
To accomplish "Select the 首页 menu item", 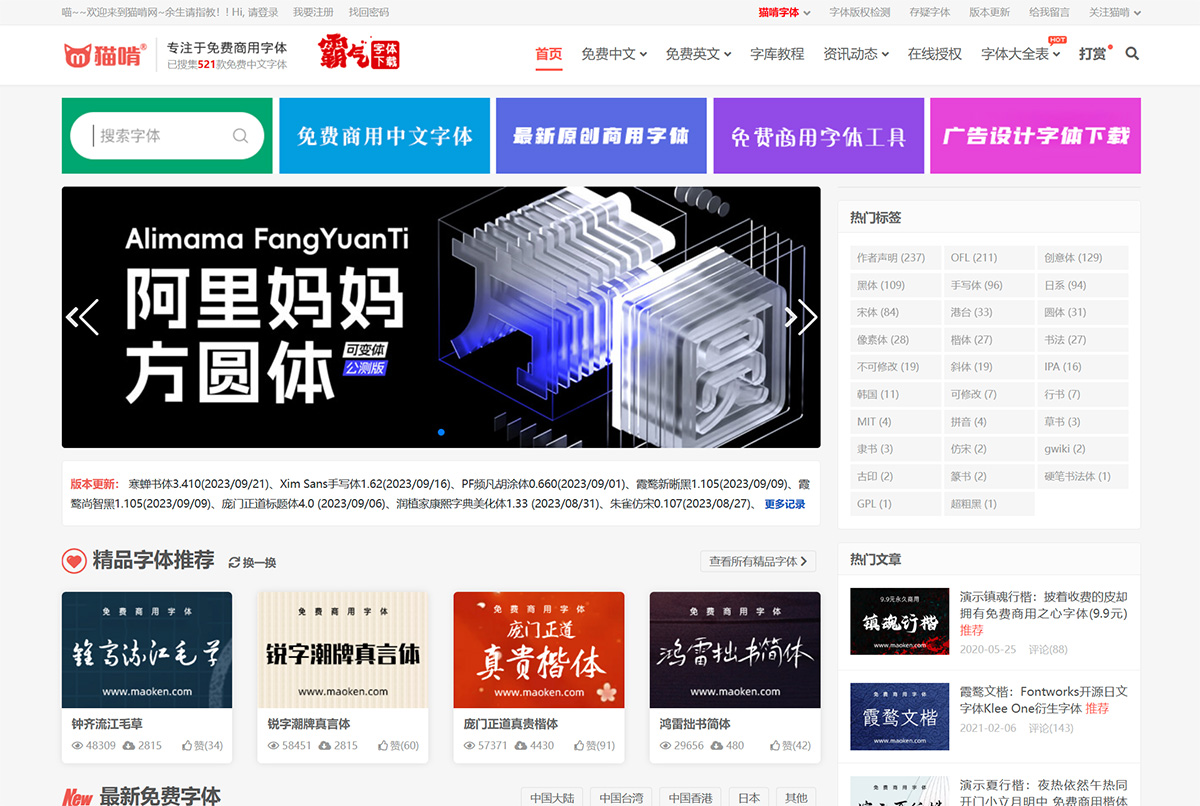I will coord(548,55).
